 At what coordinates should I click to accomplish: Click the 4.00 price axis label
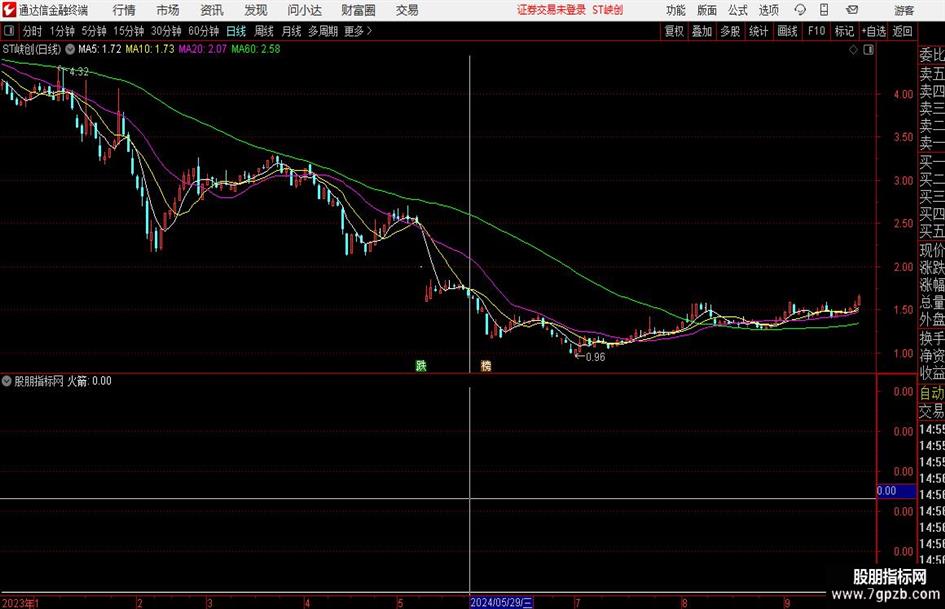(903, 94)
